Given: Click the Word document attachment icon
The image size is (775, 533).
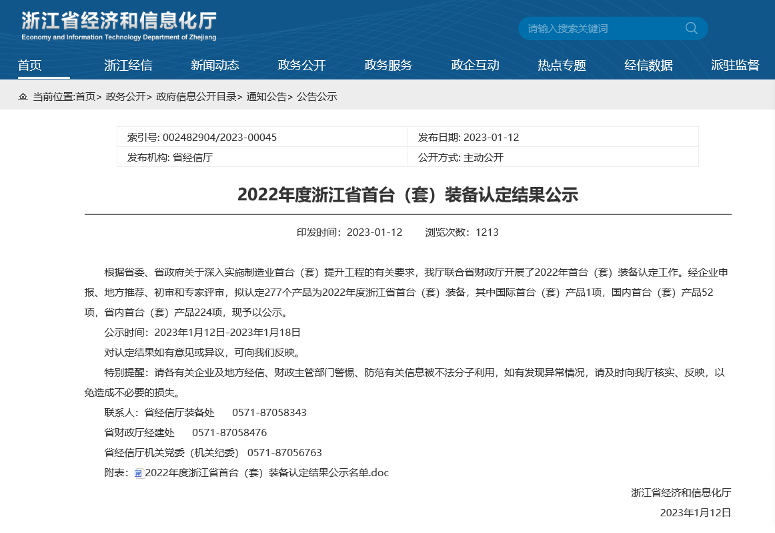Looking at the screenshot, I should pos(139,472).
